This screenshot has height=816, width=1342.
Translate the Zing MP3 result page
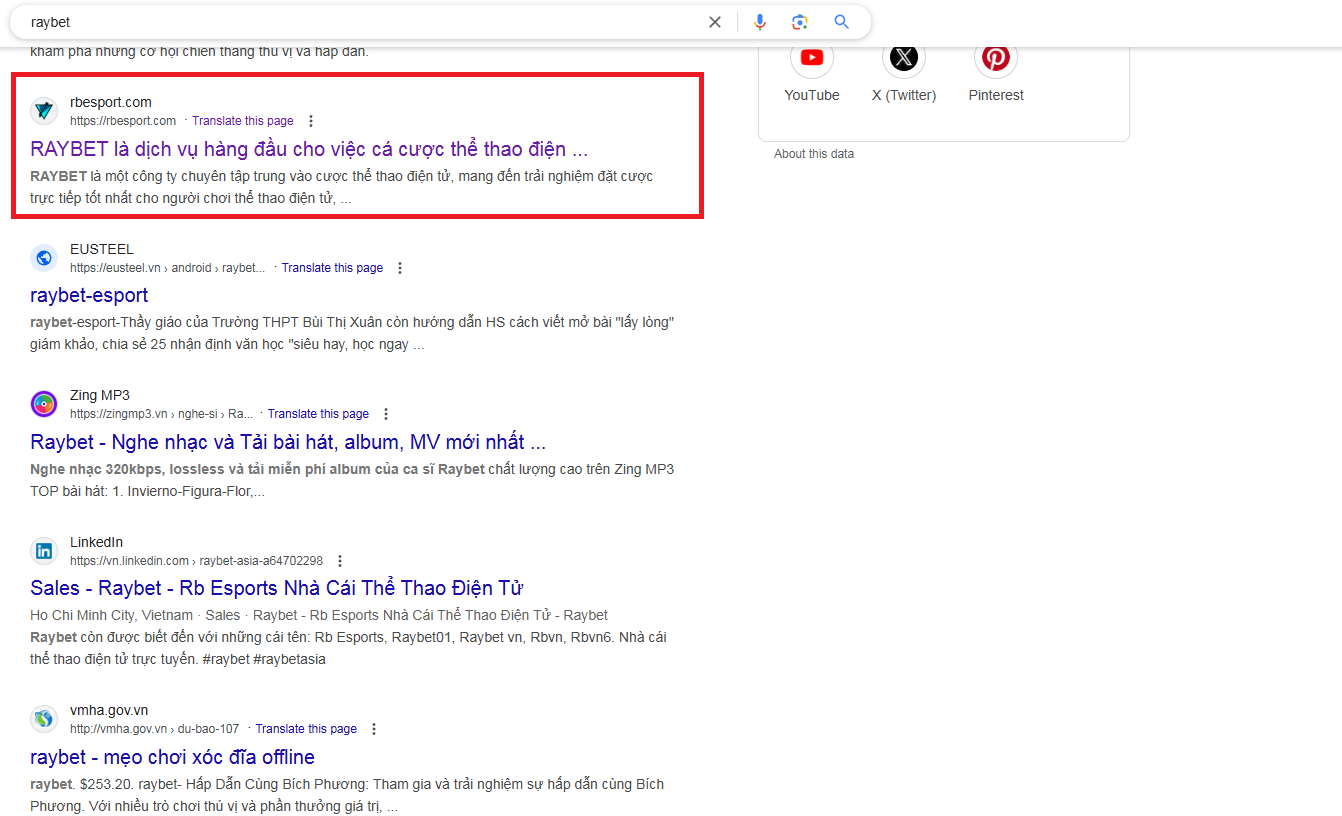318,414
